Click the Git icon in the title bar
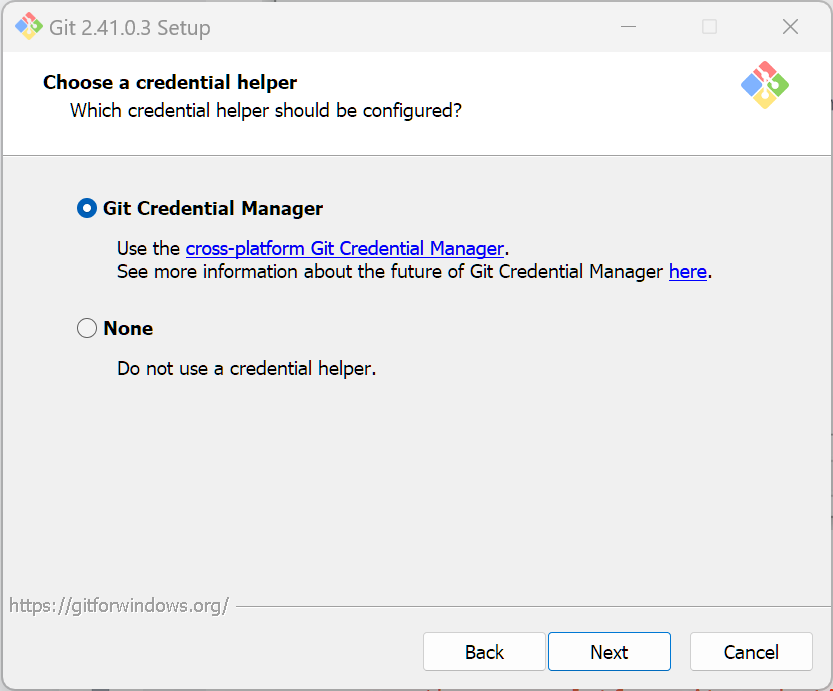 29,27
